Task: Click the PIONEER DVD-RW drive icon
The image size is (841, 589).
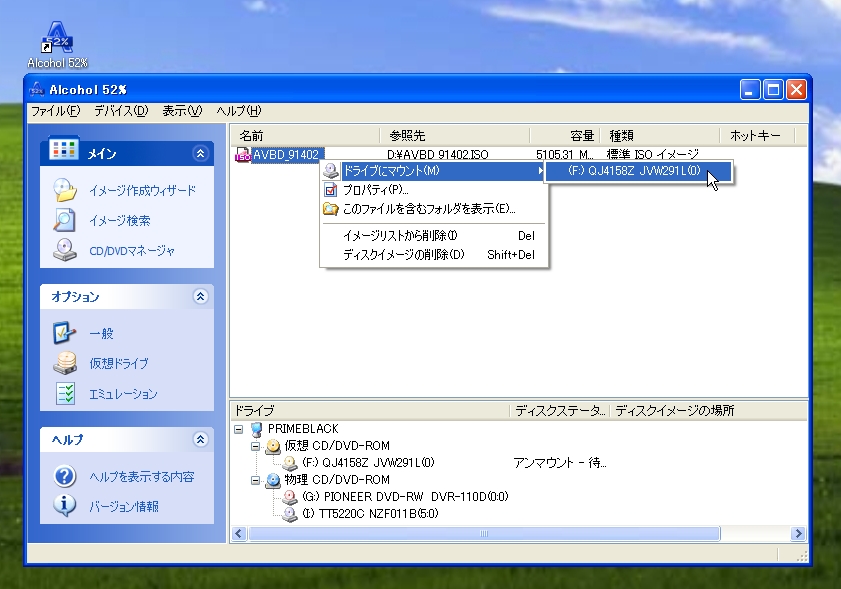Action: click(290, 497)
